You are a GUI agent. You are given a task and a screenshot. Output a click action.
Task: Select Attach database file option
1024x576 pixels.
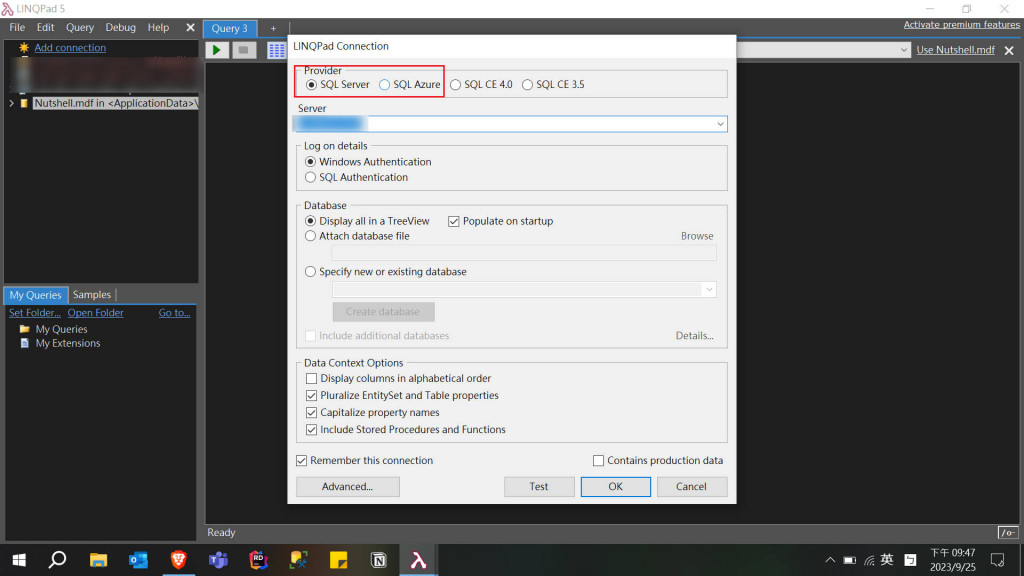pos(357,236)
